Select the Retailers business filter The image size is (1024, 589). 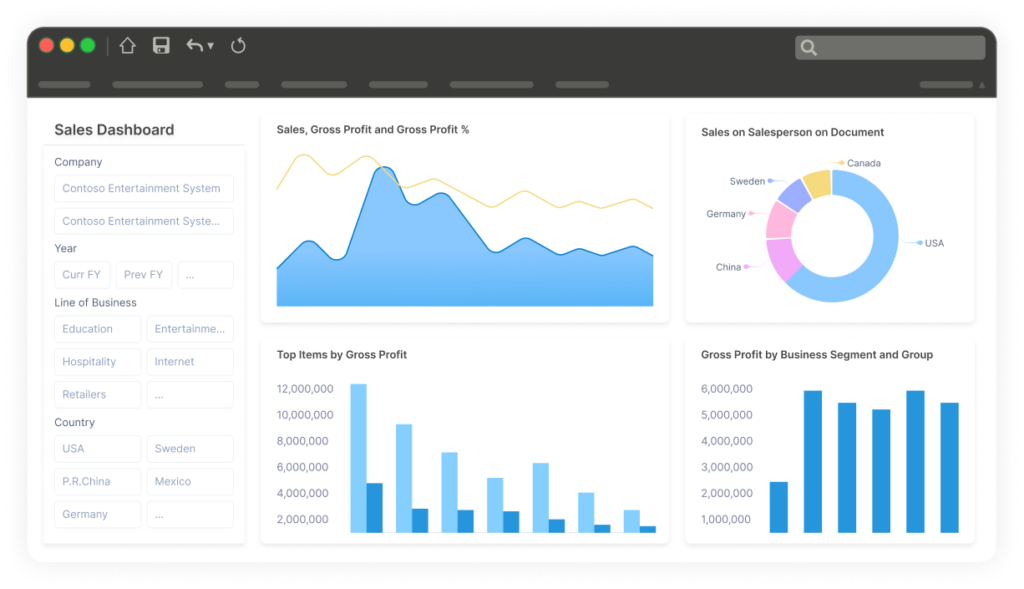(x=97, y=394)
